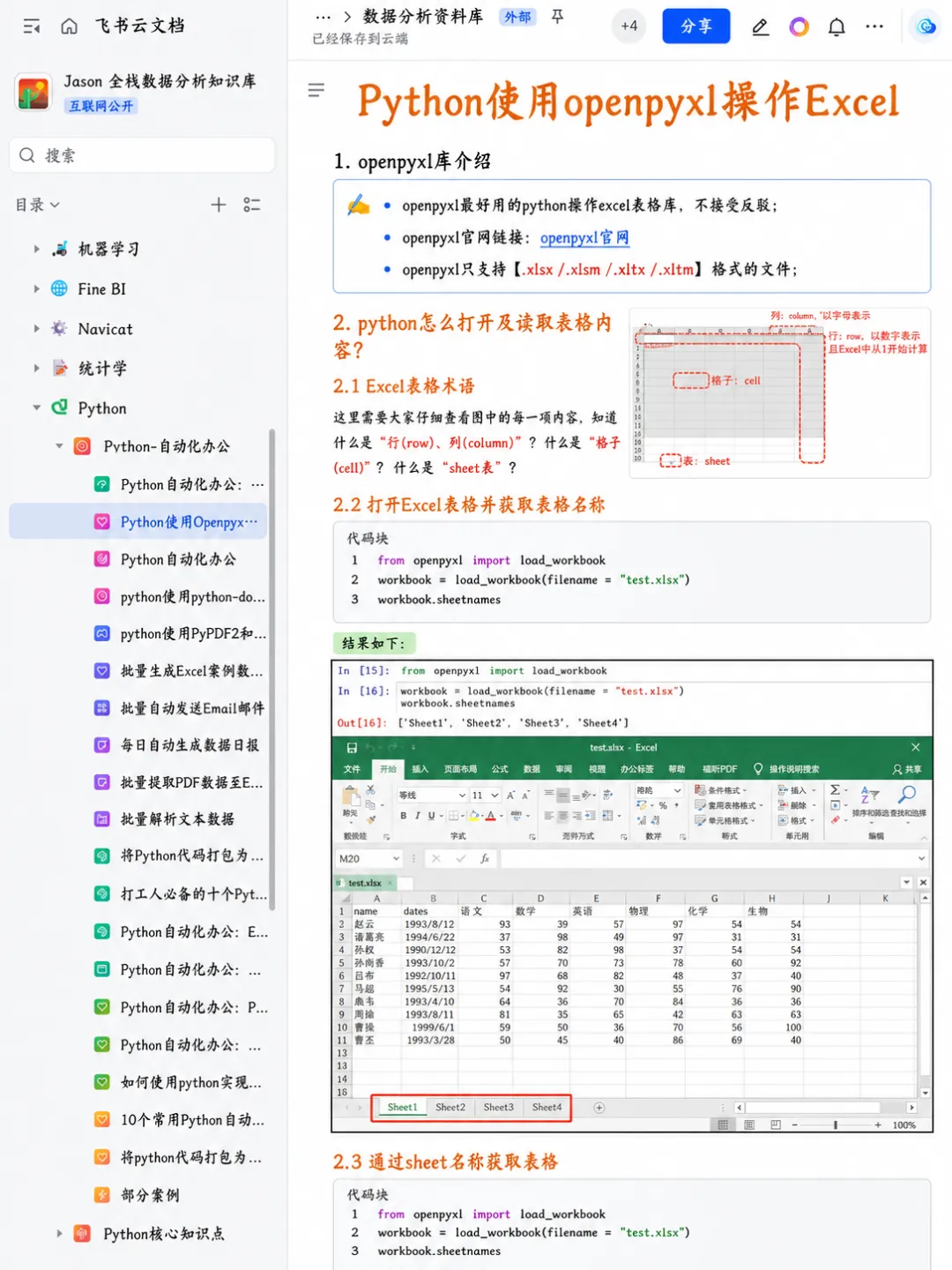Go to the home icon
Viewport: 952px width, 1270px height.
coord(70,26)
